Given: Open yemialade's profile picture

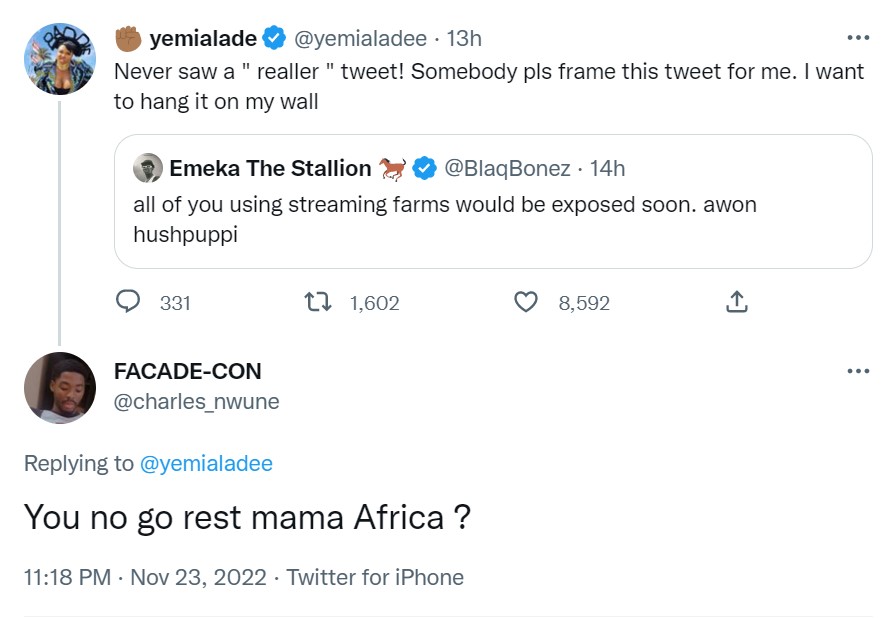Looking at the screenshot, I should [60, 58].
